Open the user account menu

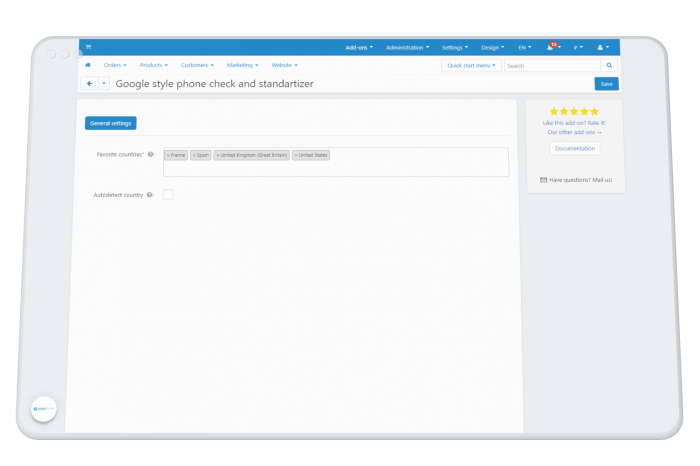tap(603, 47)
